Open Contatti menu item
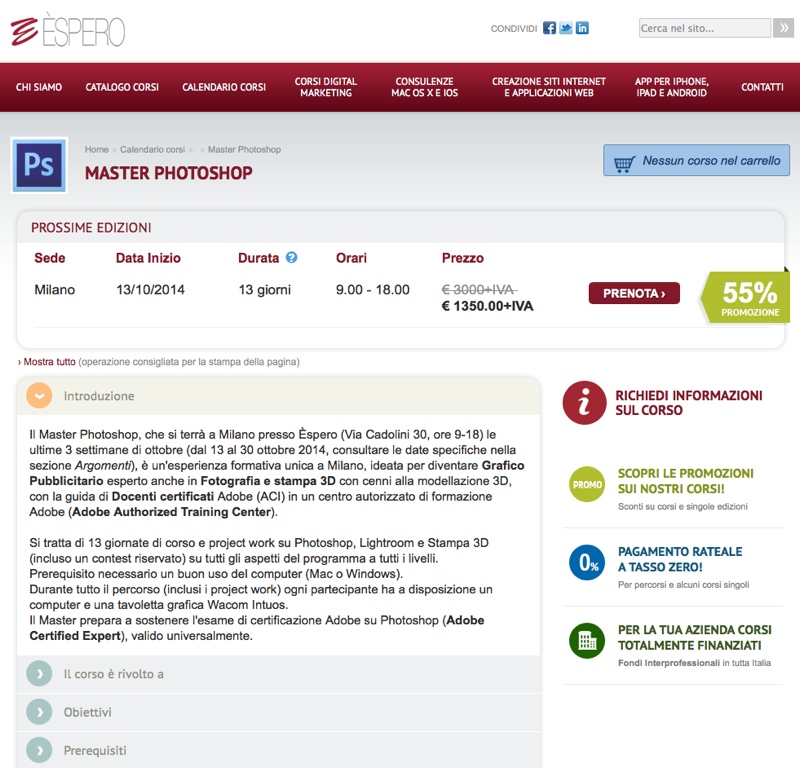 (762, 87)
